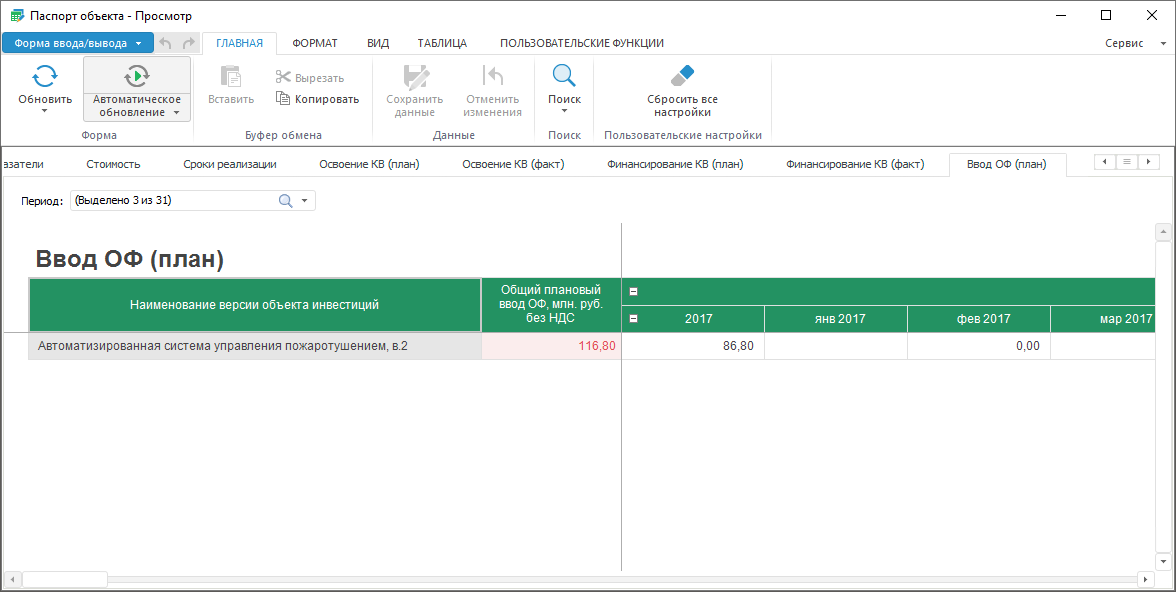
Task: Click the search icon in Период field
Action: (x=285, y=201)
